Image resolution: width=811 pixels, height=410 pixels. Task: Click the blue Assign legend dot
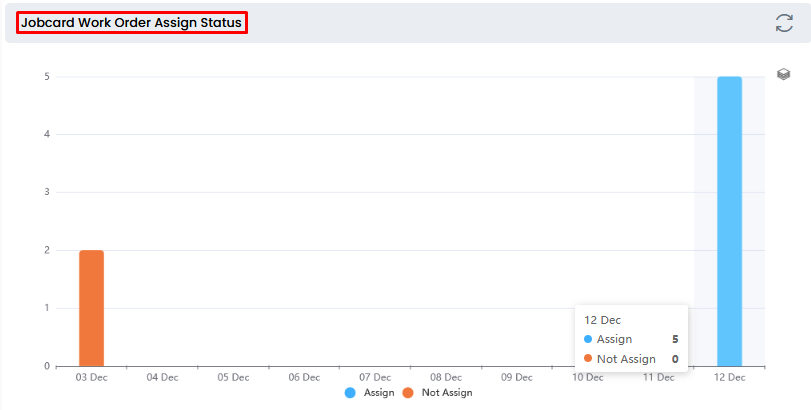point(350,393)
